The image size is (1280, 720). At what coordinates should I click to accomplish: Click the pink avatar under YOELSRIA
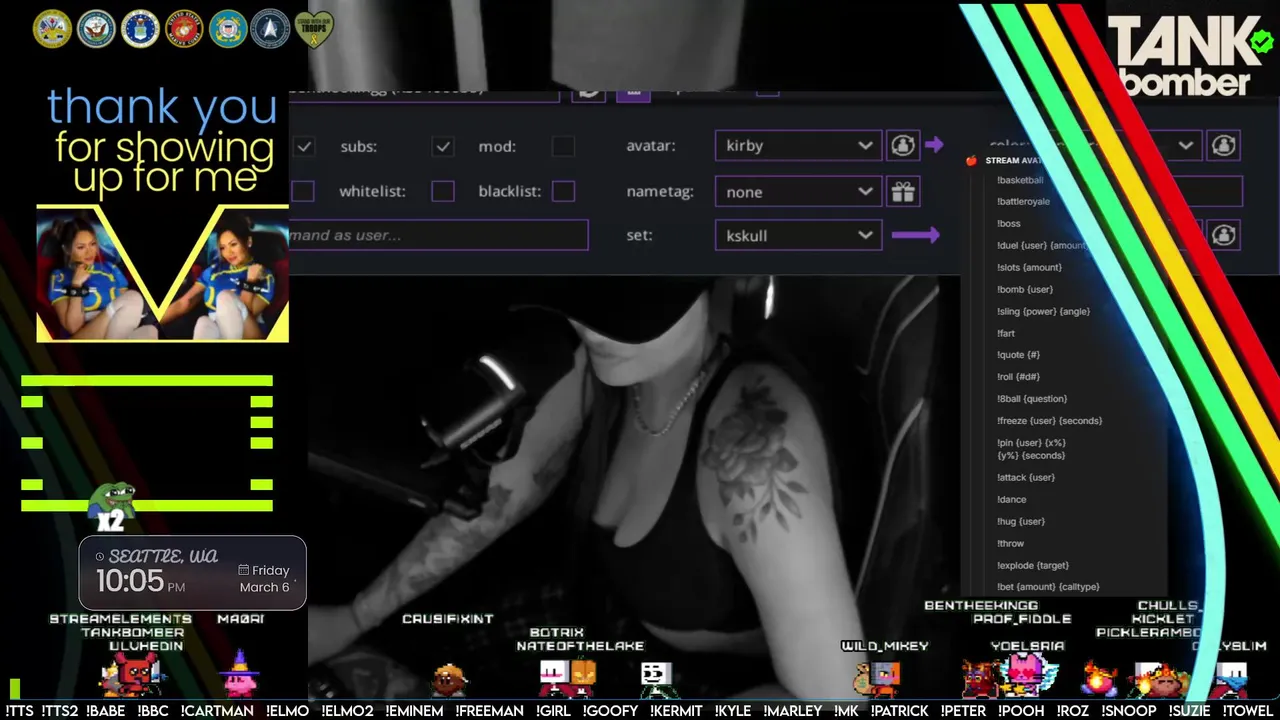tap(1027, 675)
